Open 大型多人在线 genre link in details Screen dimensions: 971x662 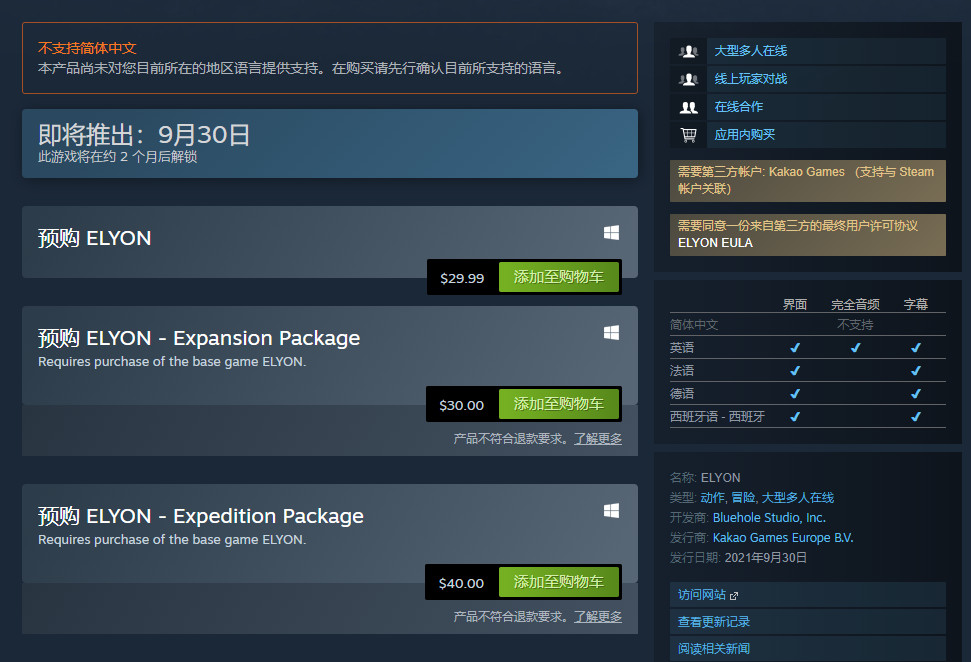click(x=798, y=497)
